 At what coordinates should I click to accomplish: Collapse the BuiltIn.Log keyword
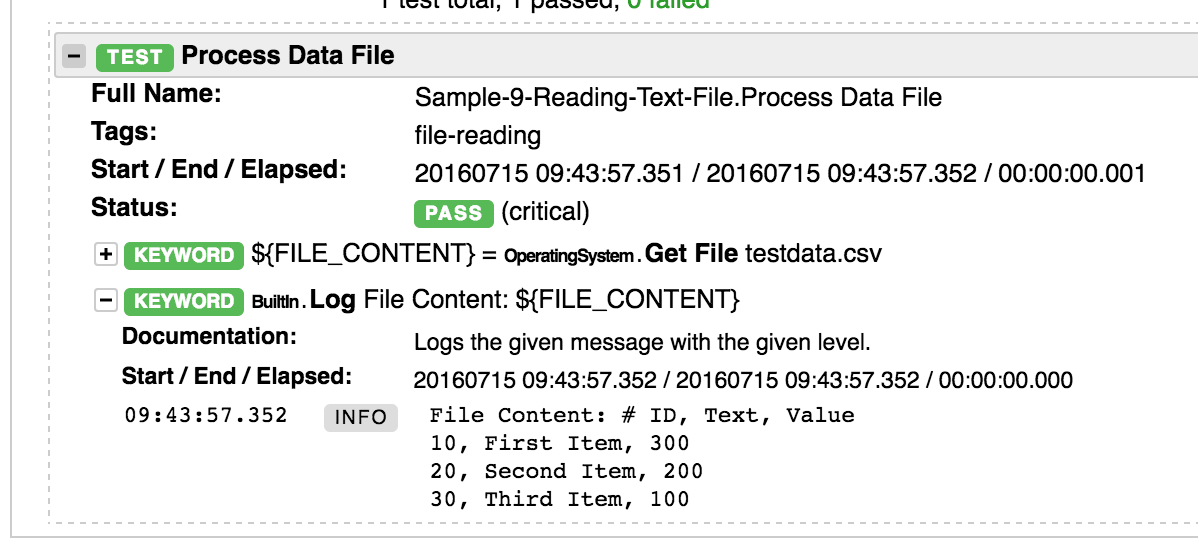coord(105,300)
